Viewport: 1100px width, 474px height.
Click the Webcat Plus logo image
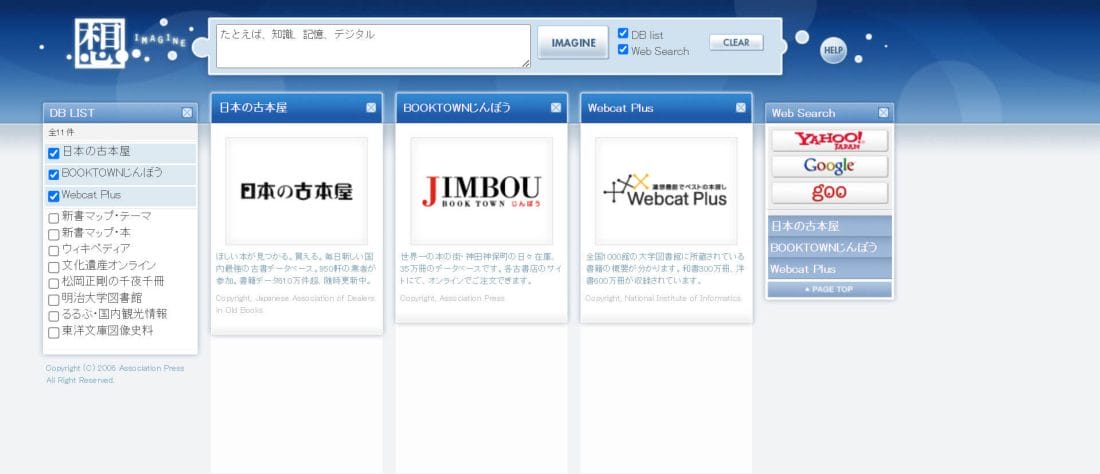click(666, 191)
